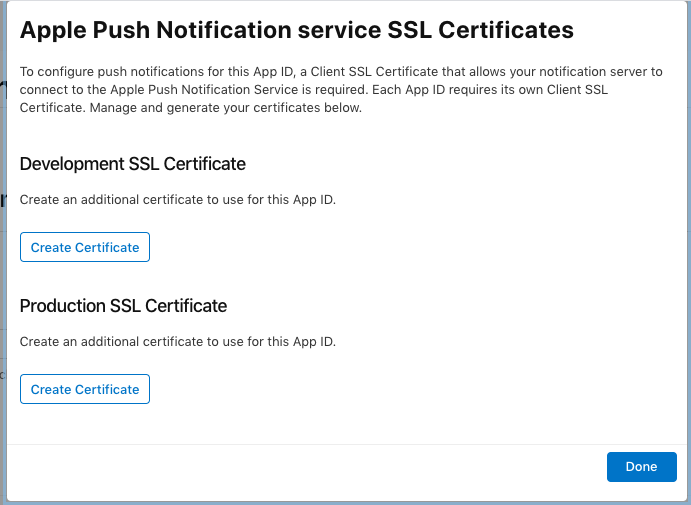The width and height of the screenshot is (691, 505).
Task: Click Create Certificate under Development SSL Certificate
Action: coord(85,247)
